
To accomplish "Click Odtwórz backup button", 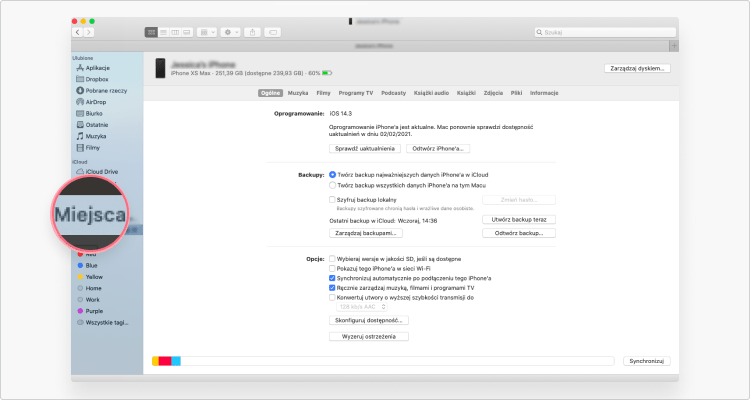I will 519,233.
